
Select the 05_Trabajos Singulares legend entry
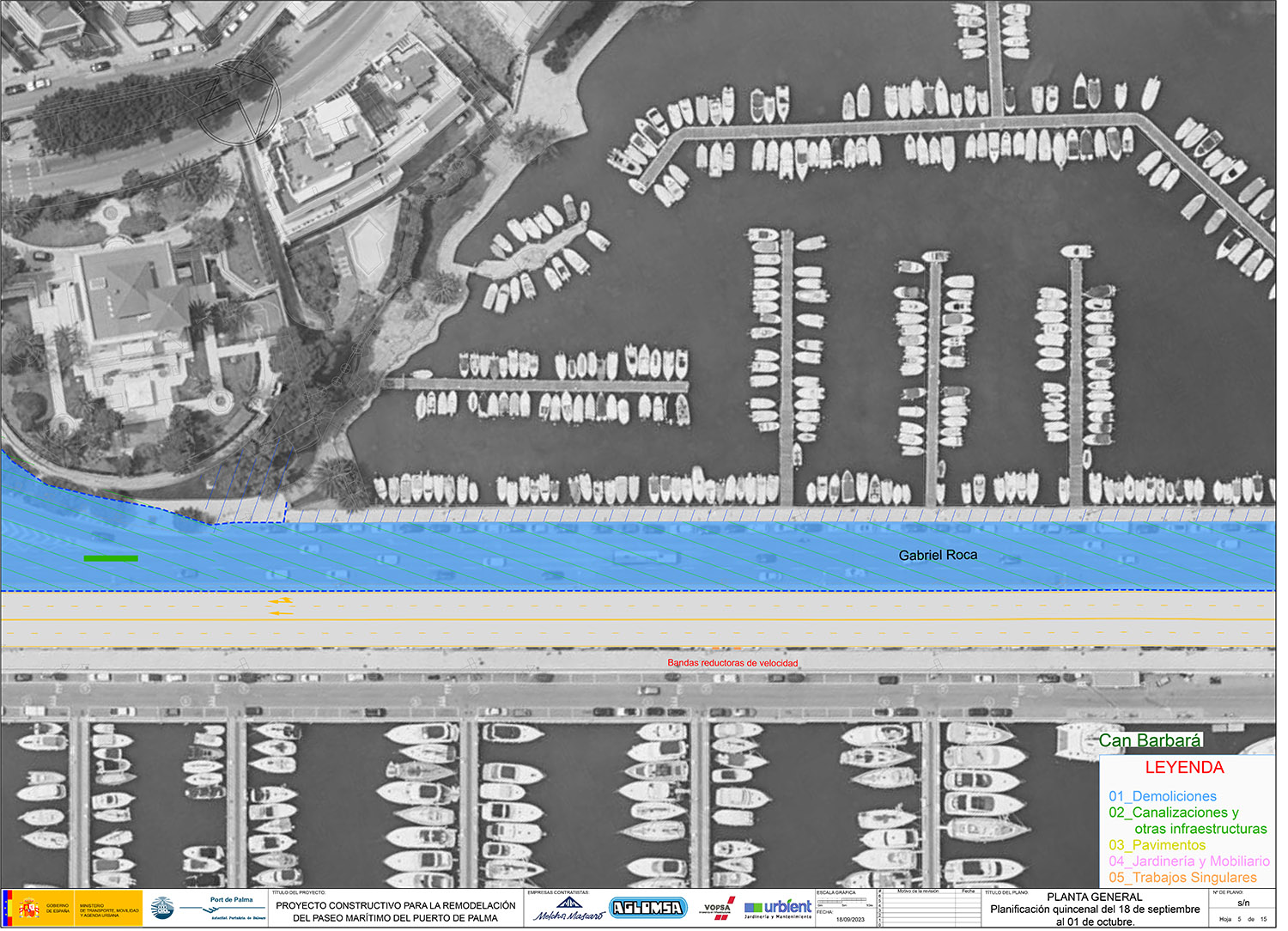point(1182,877)
